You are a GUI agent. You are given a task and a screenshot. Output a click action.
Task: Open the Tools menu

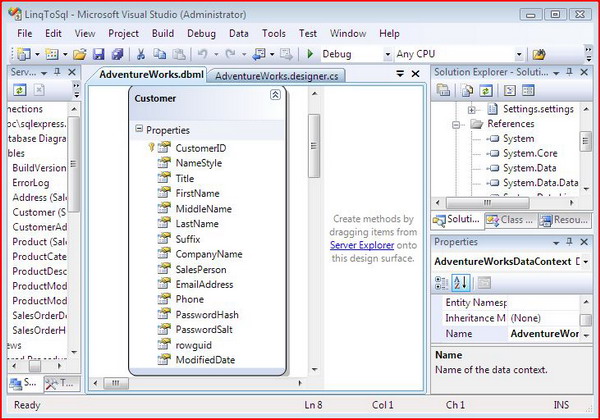click(x=274, y=34)
